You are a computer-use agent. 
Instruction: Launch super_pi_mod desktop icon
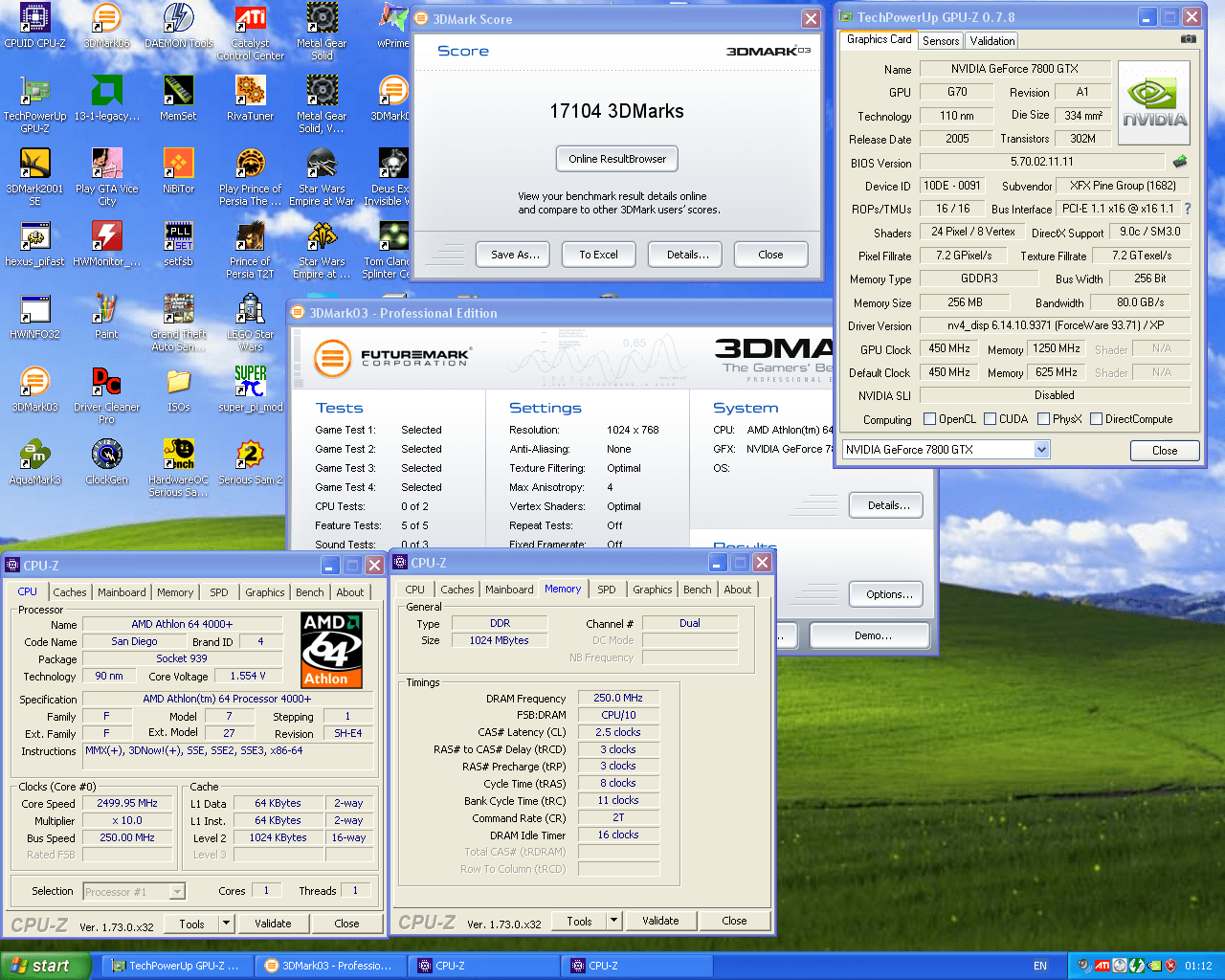click(251, 390)
